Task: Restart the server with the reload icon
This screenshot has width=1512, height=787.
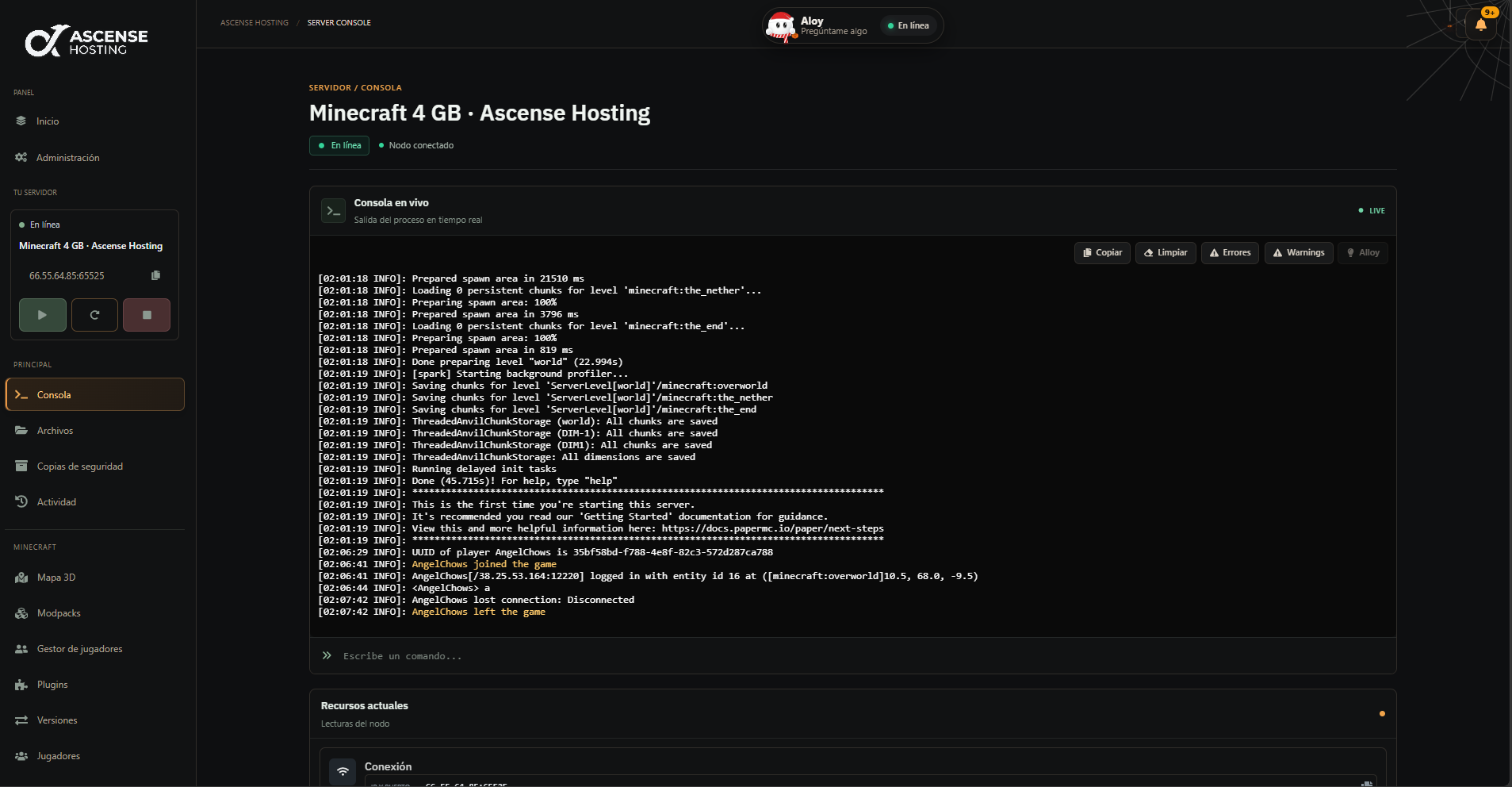Action: point(94,315)
